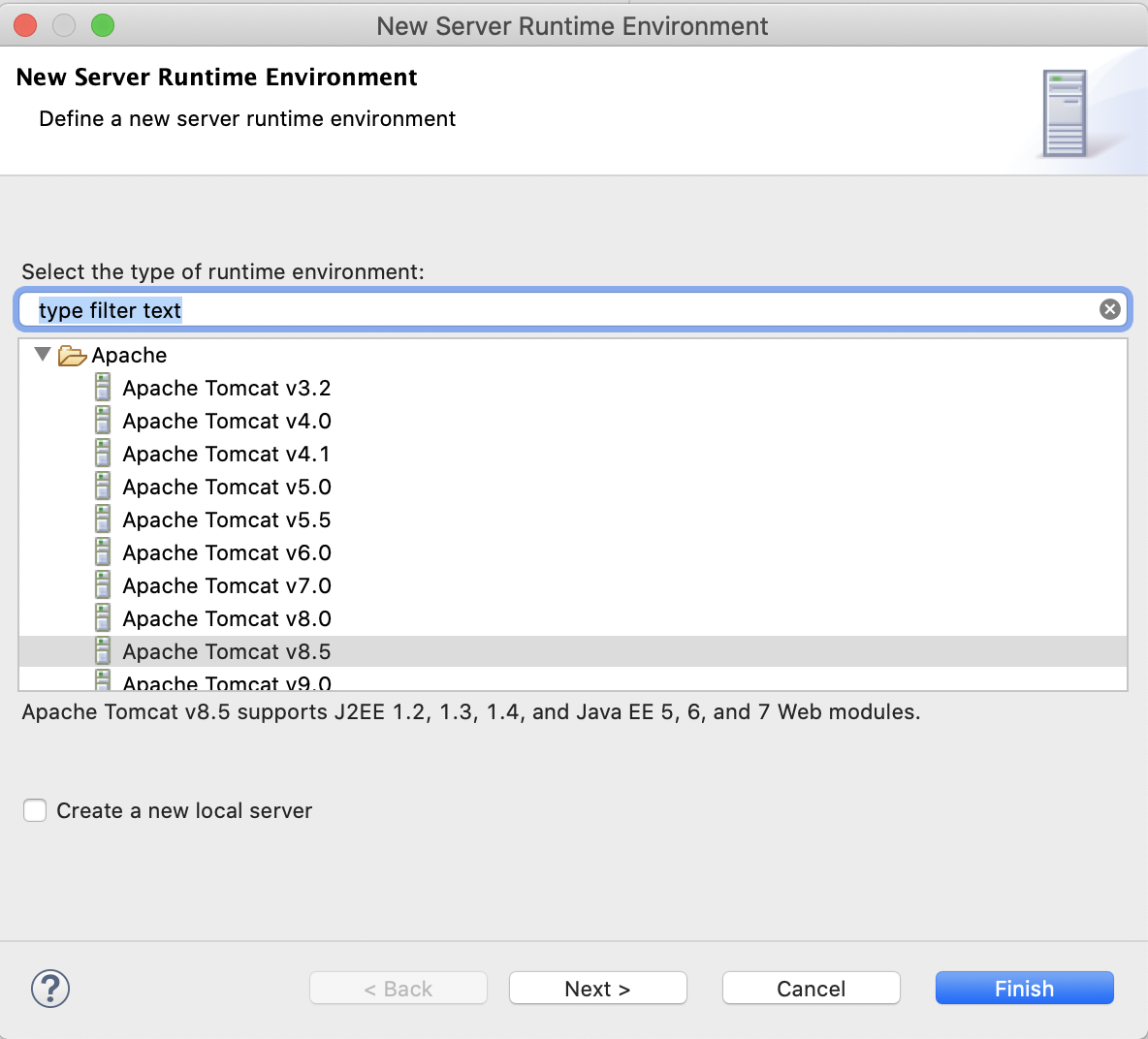Screen dimensions: 1148x1039
Task: Click server icon beside Apache Tomcat v8.5
Action: point(103,650)
